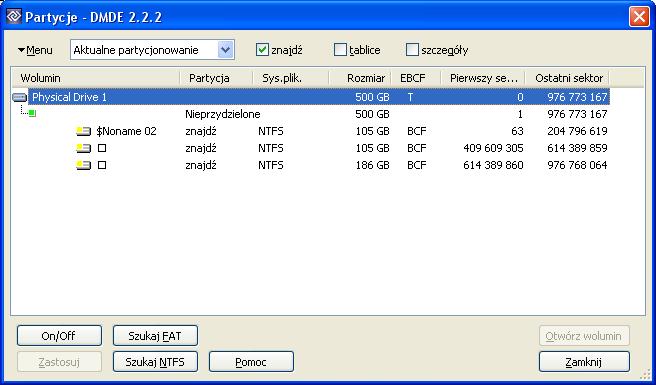Click volume icon of the 186 GB row
This screenshot has height=385, width=656.
pos(83,165)
